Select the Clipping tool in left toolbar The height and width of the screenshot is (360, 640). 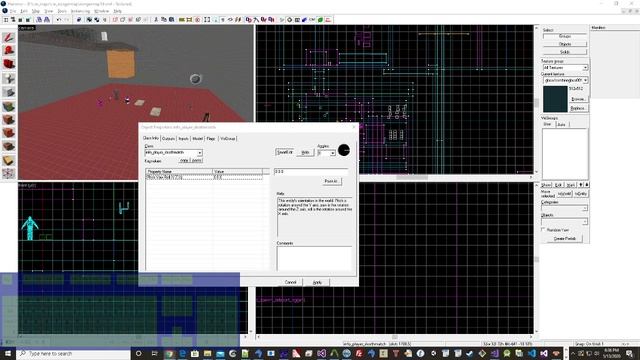pyautogui.click(x=9, y=160)
